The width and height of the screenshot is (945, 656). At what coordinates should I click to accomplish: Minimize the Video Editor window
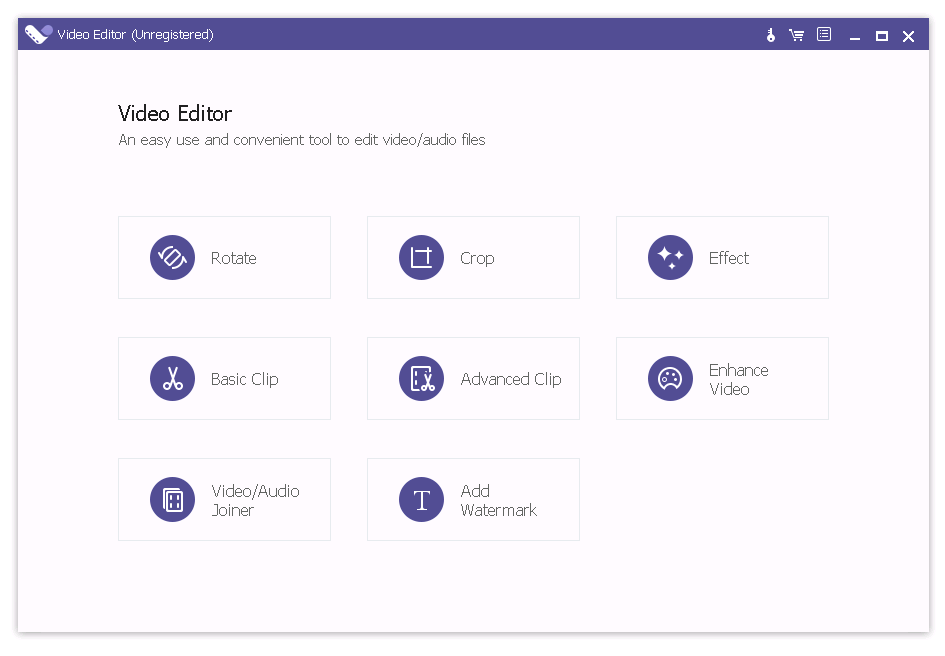point(855,36)
